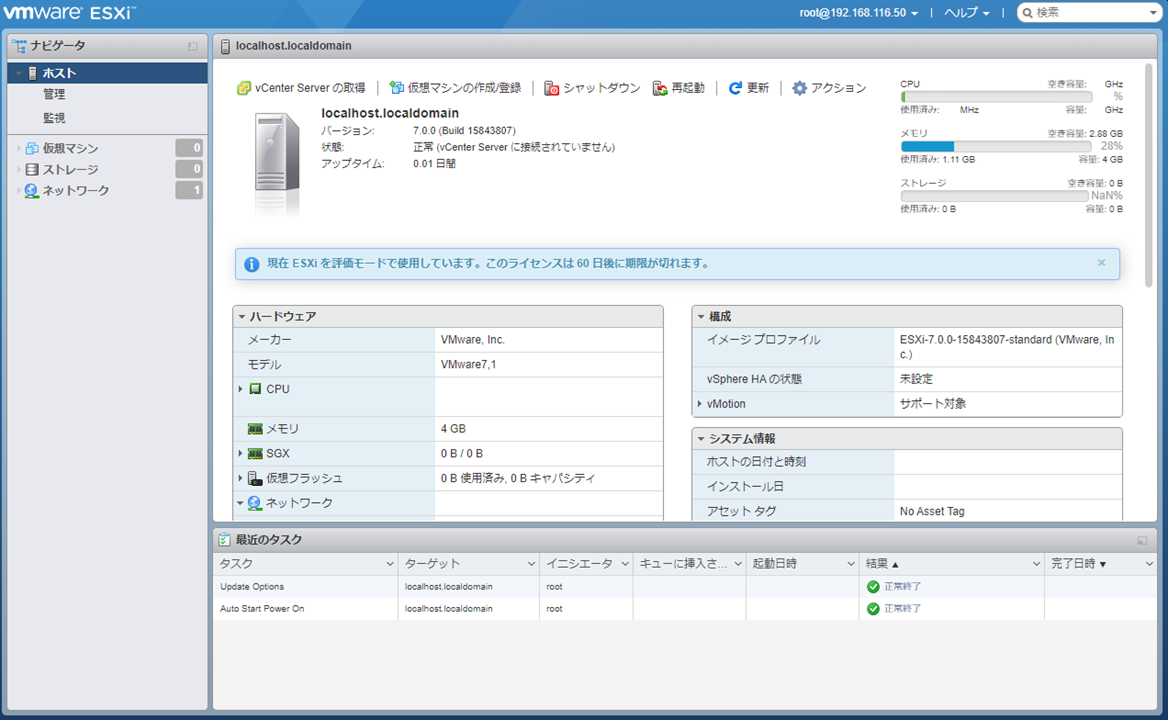
Task: Click the shutdown icon in toolbar
Action: tap(551, 88)
